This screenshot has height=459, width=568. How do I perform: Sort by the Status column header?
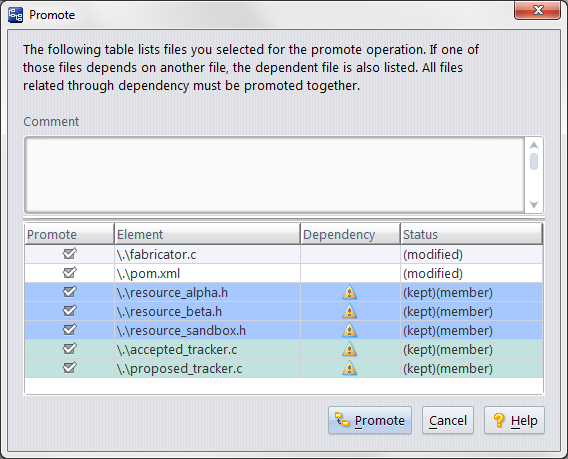(471, 234)
